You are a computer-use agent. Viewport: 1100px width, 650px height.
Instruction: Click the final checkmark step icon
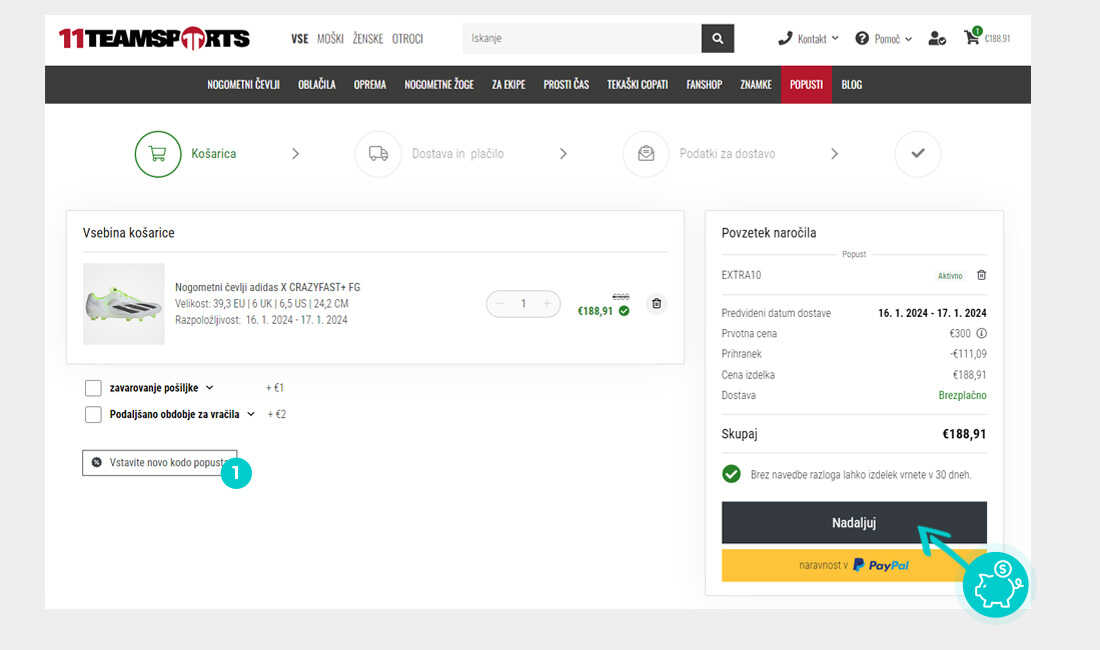point(918,154)
